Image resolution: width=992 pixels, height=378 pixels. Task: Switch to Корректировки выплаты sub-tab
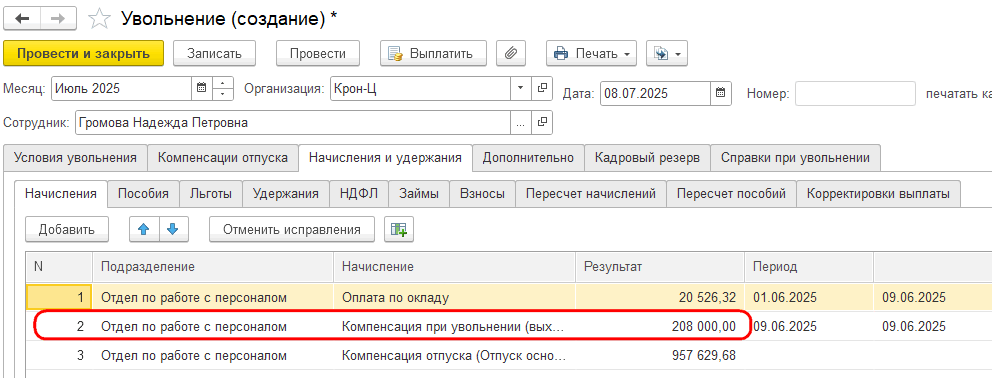pyautogui.click(x=879, y=194)
